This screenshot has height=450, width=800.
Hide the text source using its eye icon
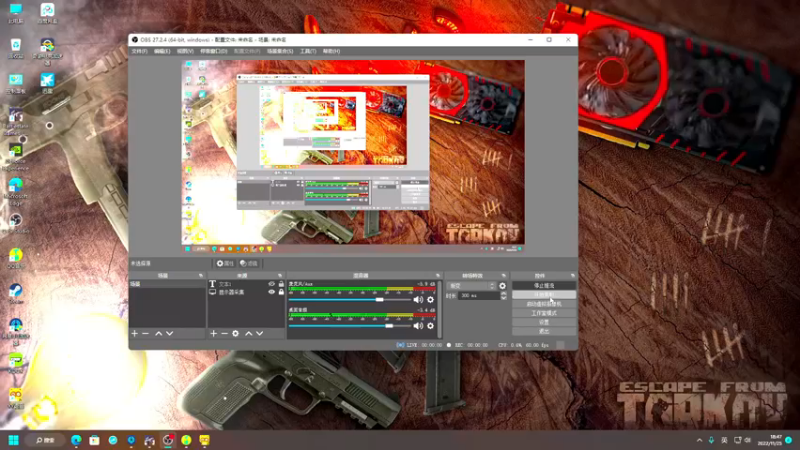click(271, 284)
